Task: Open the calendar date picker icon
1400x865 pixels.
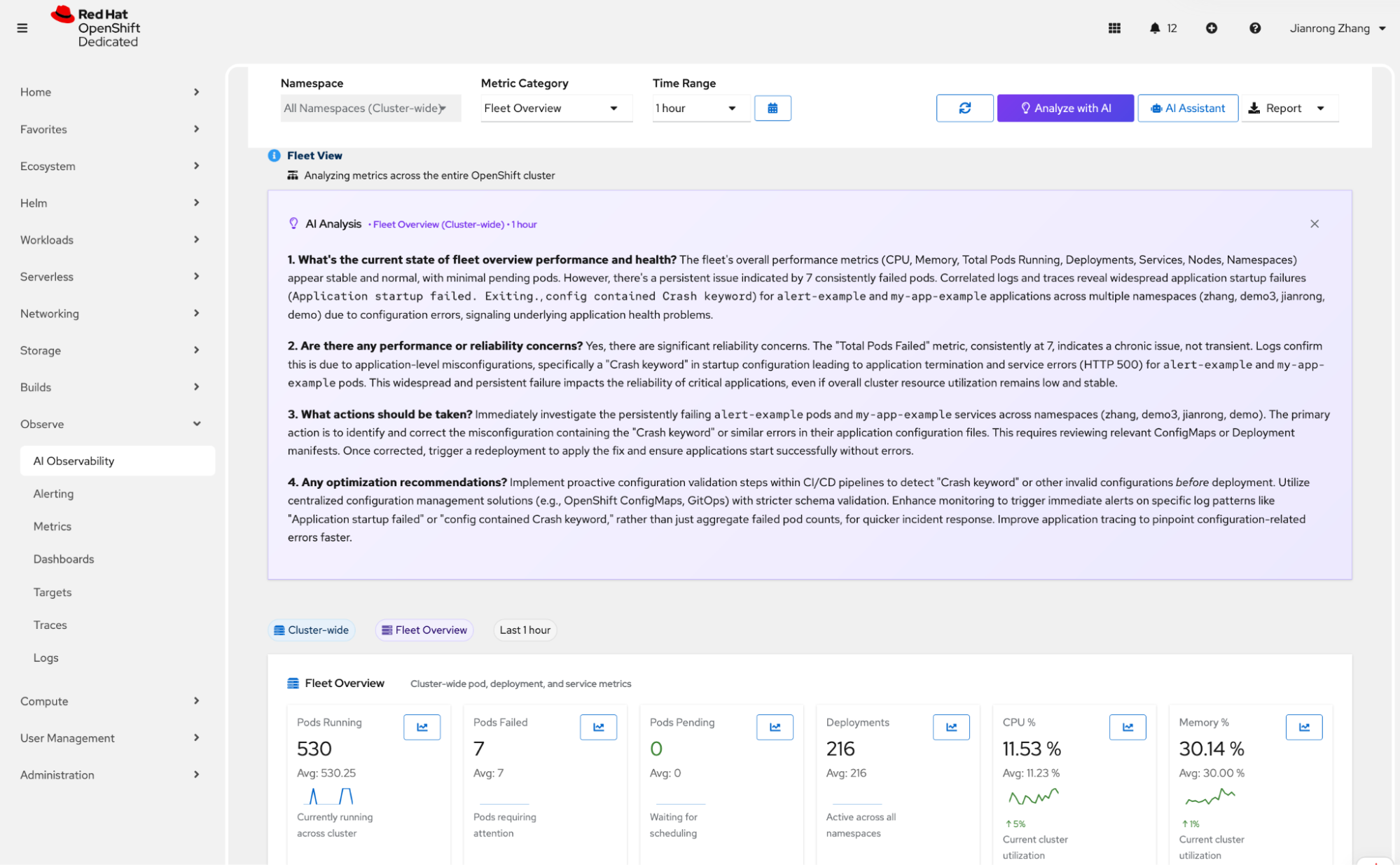Action: 772,108
